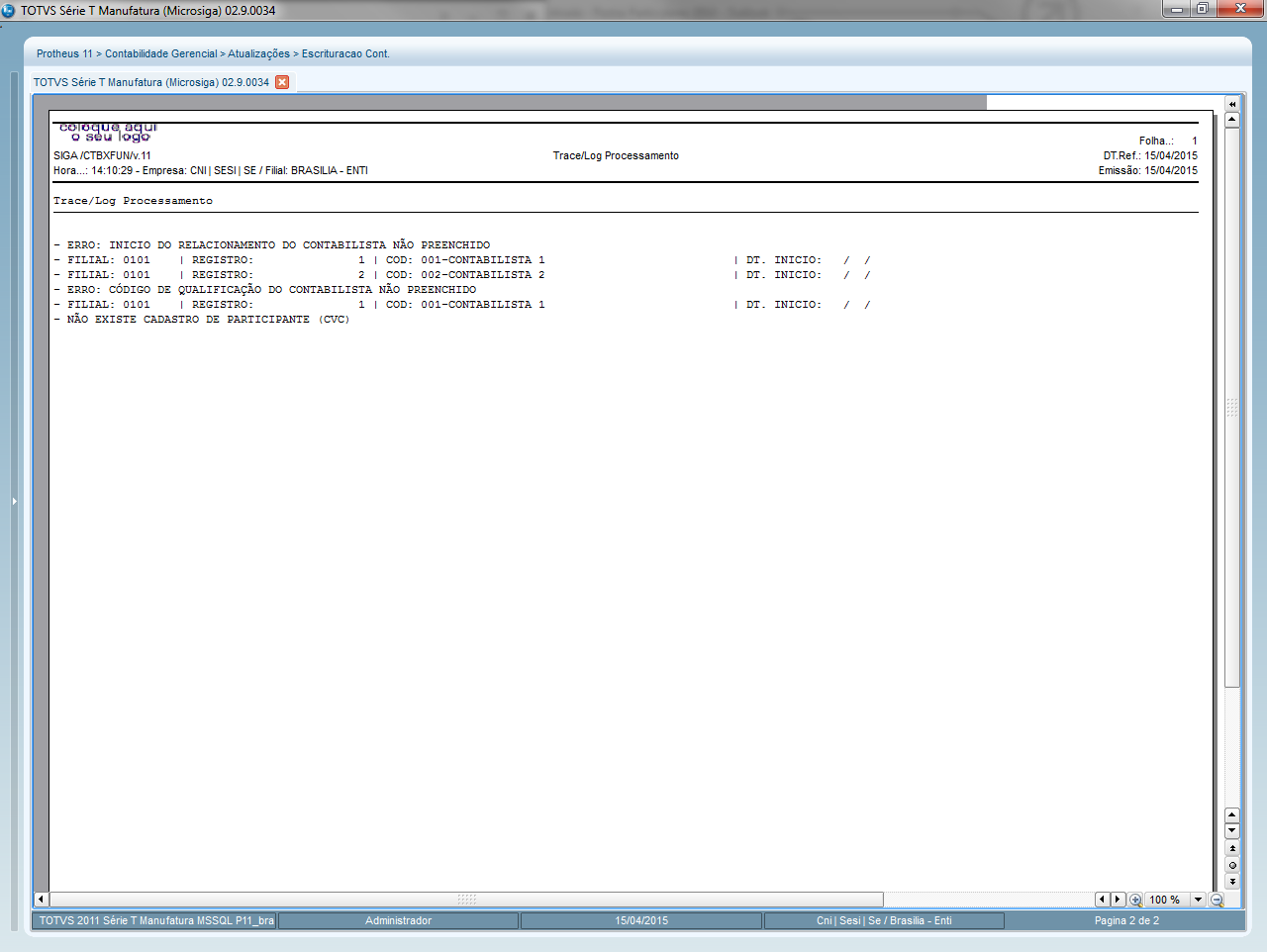Click the left arrow starting the horizontal scrollbar
The height and width of the screenshot is (952, 1267).
[42, 900]
